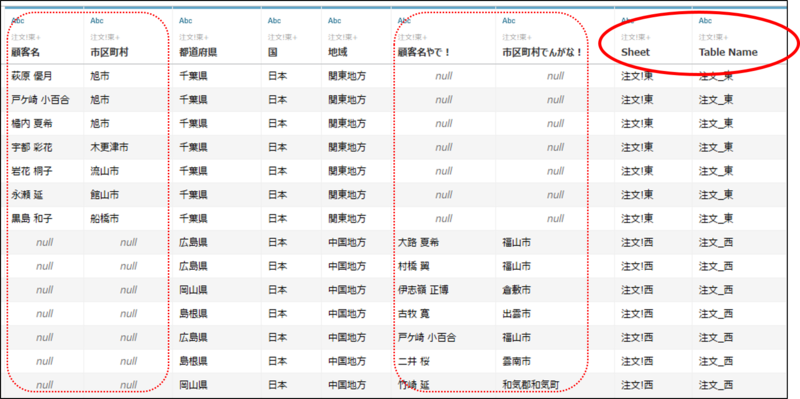This screenshot has height=399, width=800.
Task: Click the cell 倉敷市
Action: (x=516, y=290)
